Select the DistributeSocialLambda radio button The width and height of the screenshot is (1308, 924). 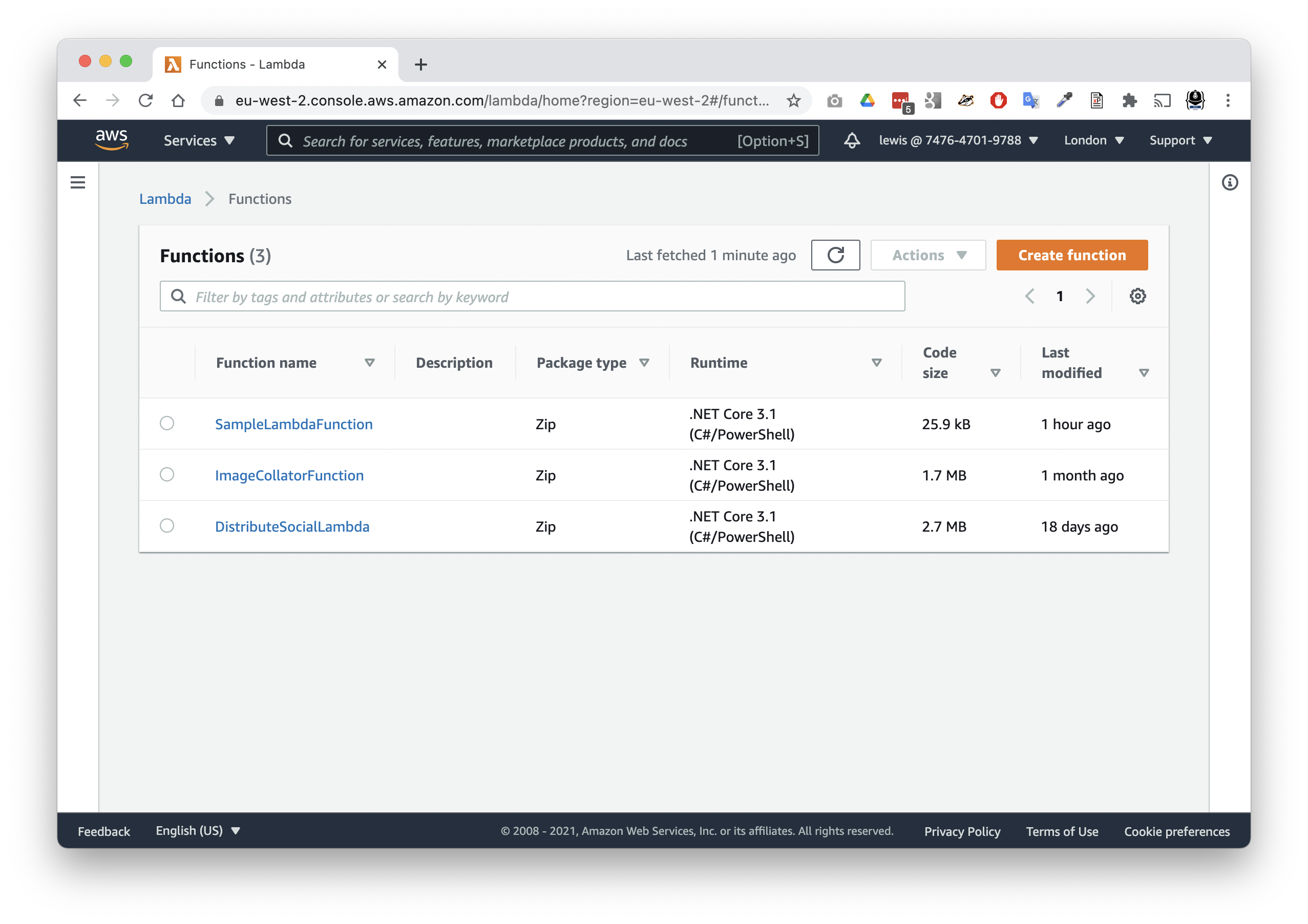point(167,526)
